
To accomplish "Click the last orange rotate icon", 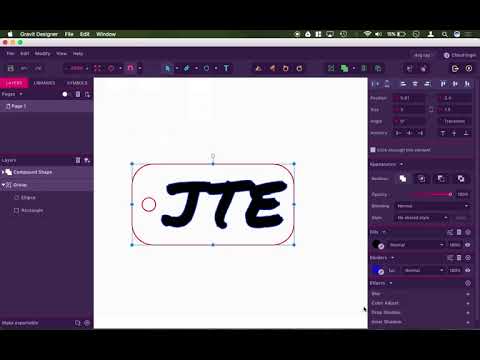I will pos(299,68).
